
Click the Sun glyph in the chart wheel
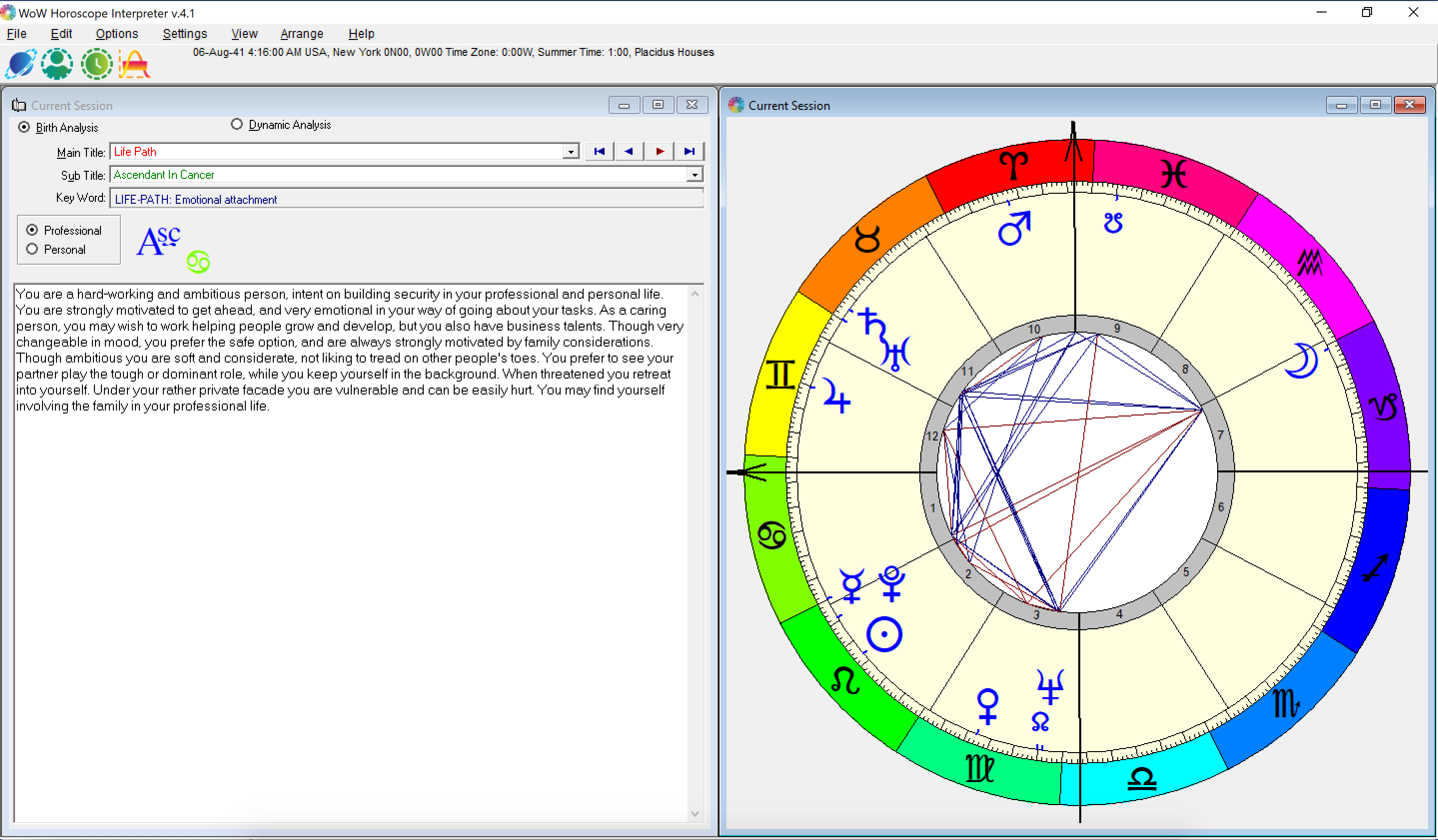coord(884,634)
